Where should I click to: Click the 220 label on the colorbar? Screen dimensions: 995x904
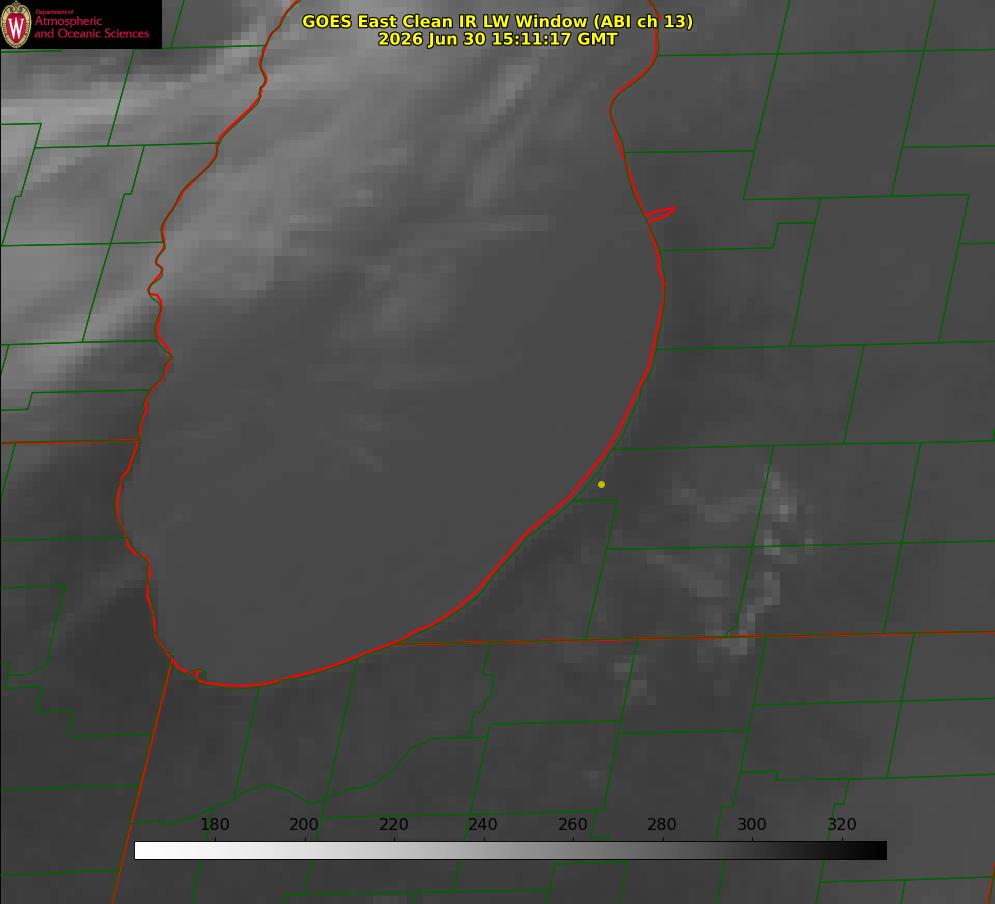pyautogui.click(x=393, y=824)
